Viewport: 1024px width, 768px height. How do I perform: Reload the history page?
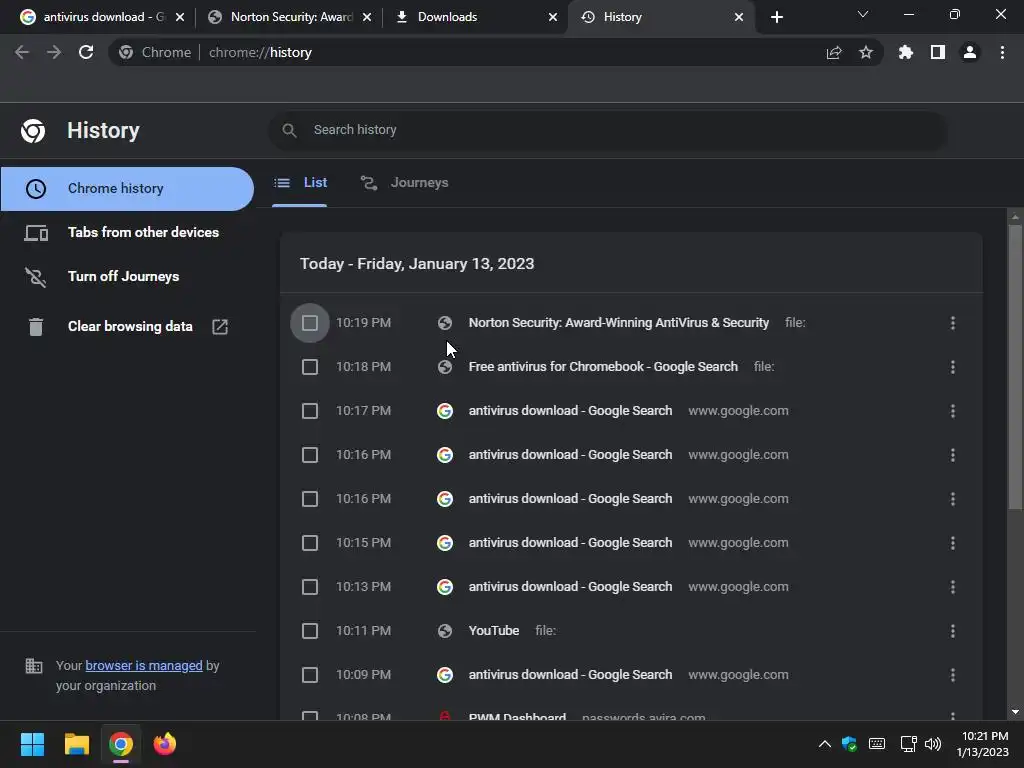click(86, 52)
